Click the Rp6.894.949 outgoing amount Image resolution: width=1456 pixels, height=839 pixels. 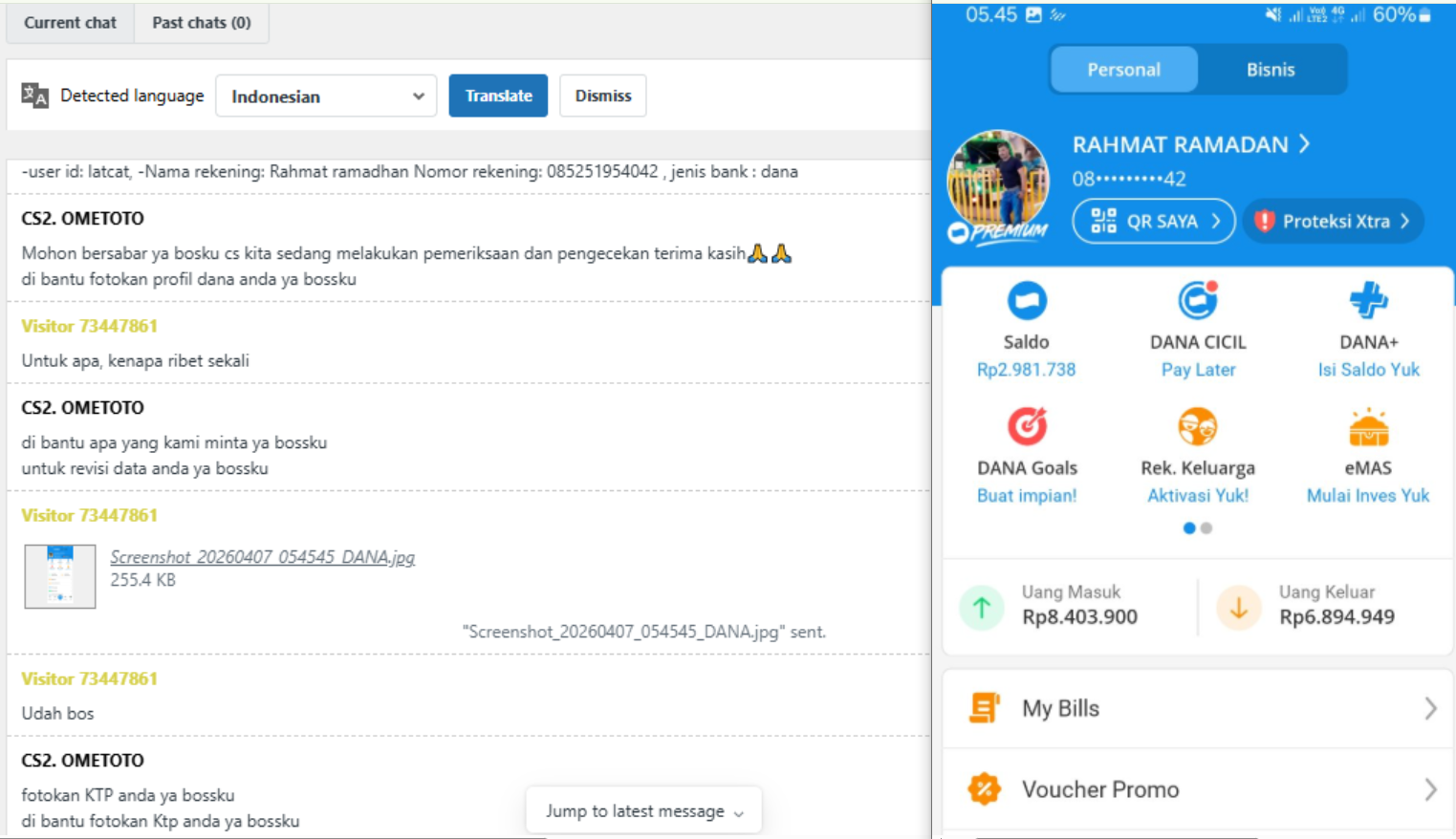[1336, 617]
